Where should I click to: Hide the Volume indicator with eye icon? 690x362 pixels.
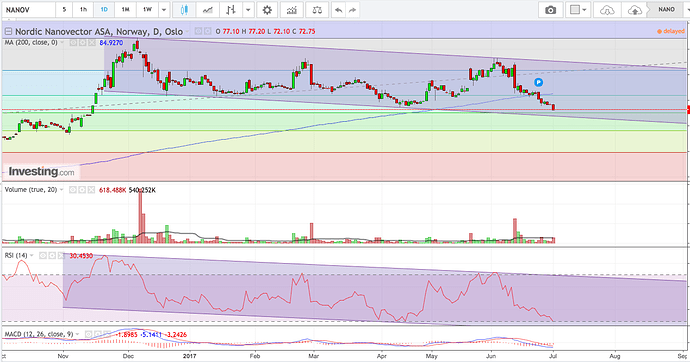pyautogui.click(x=73, y=190)
